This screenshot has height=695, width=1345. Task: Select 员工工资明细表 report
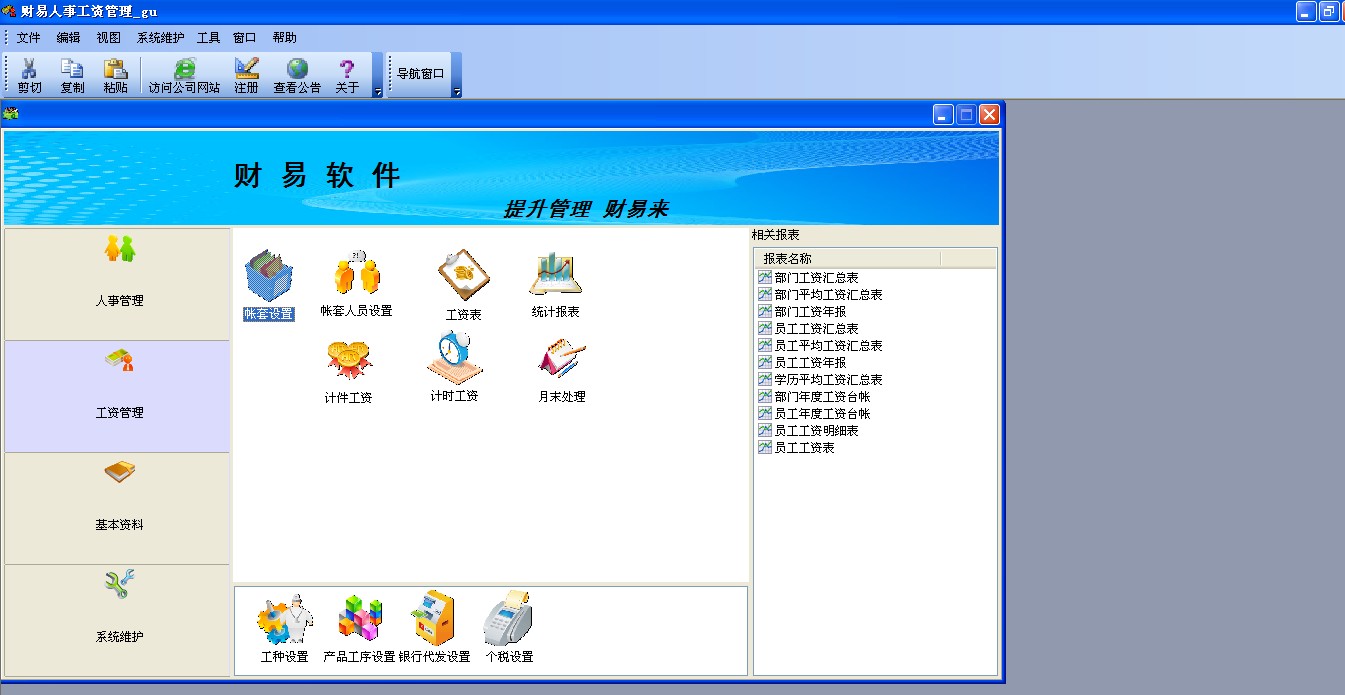click(808, 431)
